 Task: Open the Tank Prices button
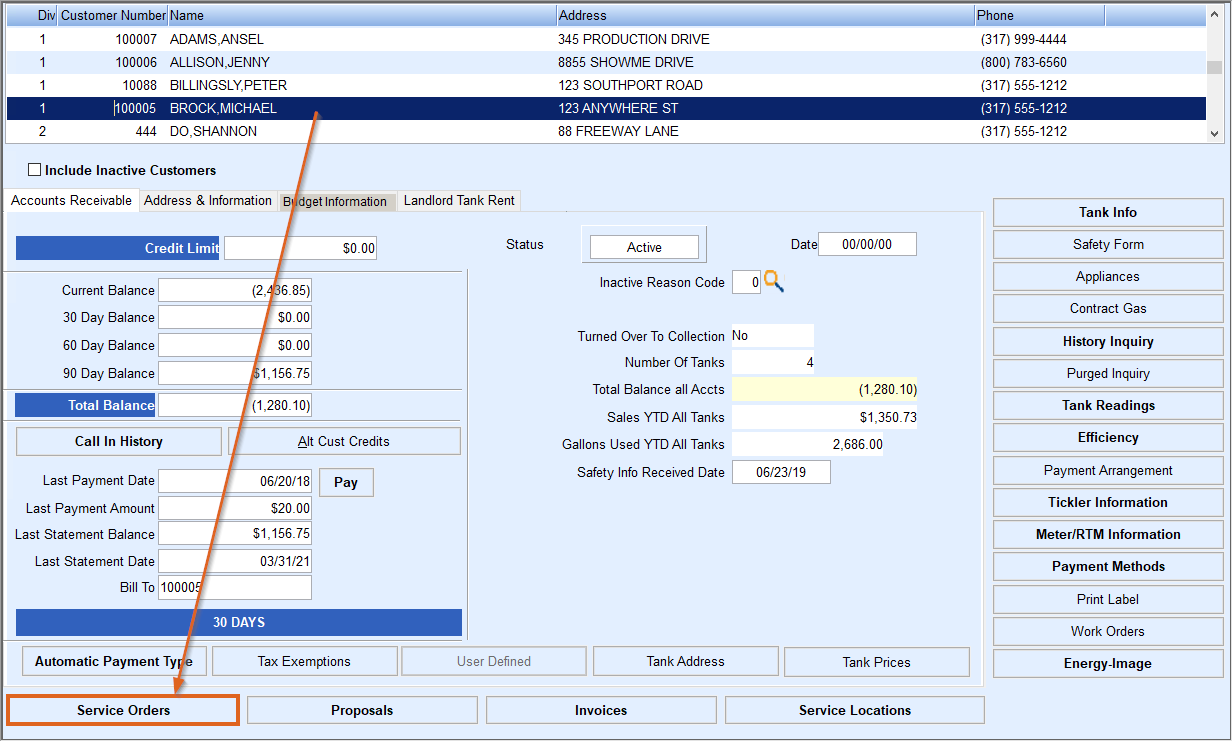point(877,662)
